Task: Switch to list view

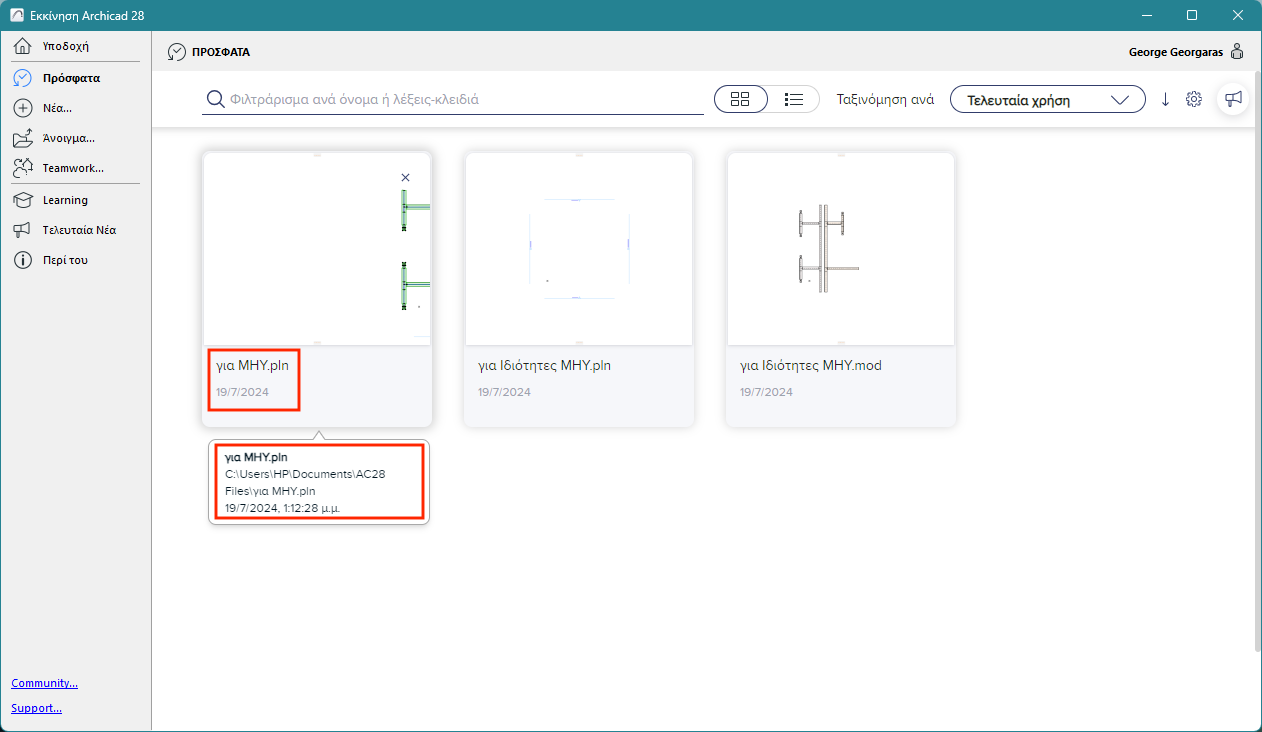Action: pos(795,99)
